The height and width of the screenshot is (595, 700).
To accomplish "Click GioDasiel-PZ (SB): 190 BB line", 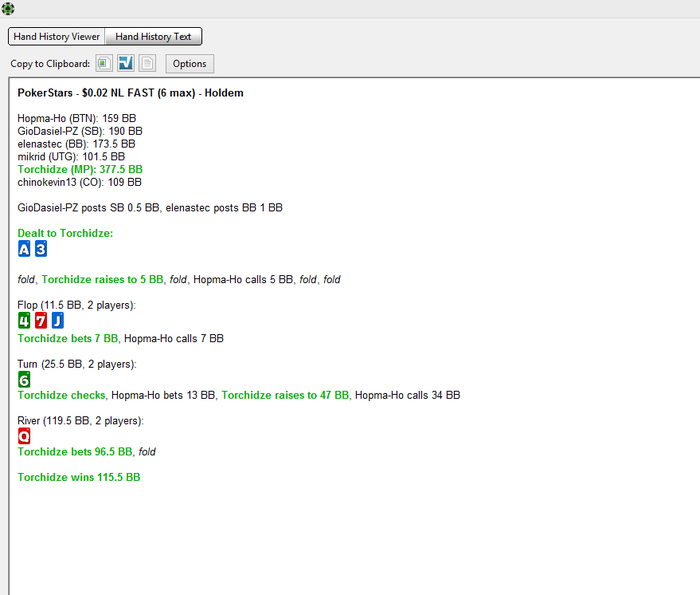I will pos(80,131).
